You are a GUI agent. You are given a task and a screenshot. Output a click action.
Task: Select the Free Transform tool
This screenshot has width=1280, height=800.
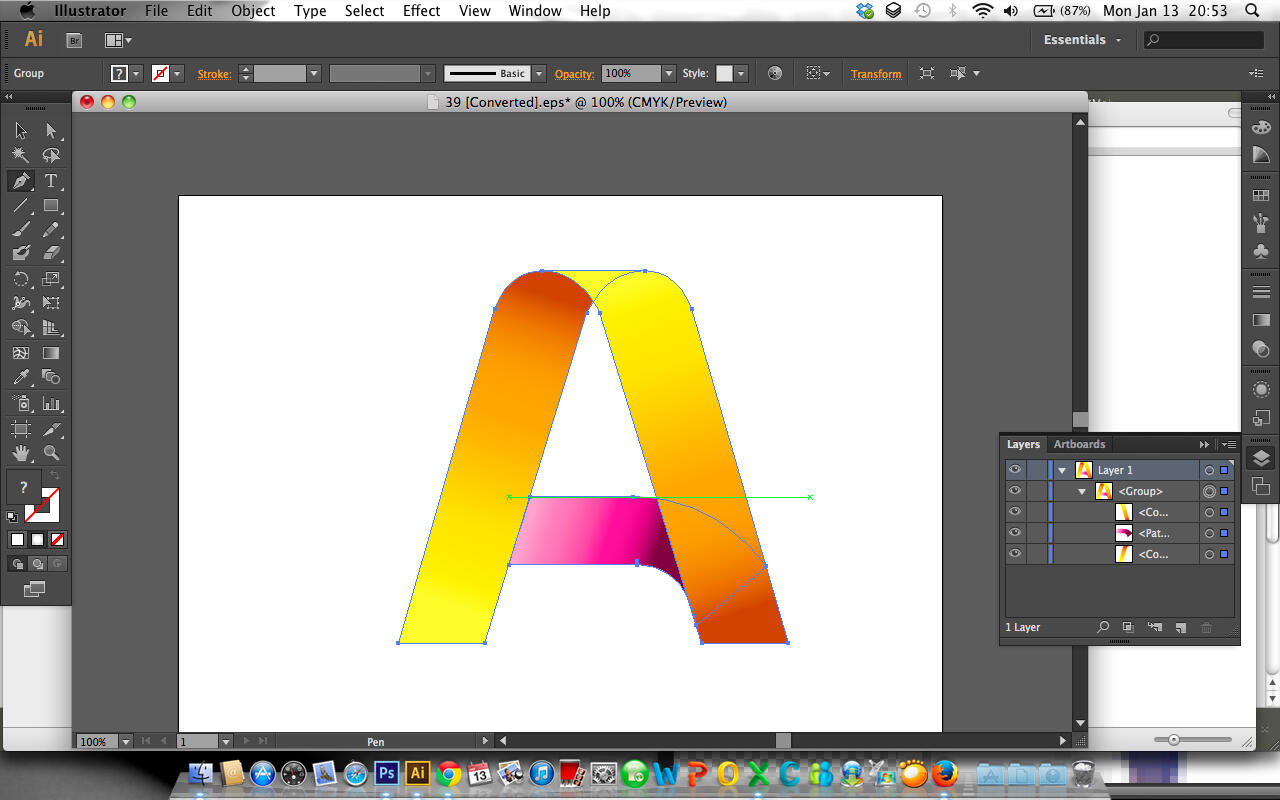coord(51,303)
